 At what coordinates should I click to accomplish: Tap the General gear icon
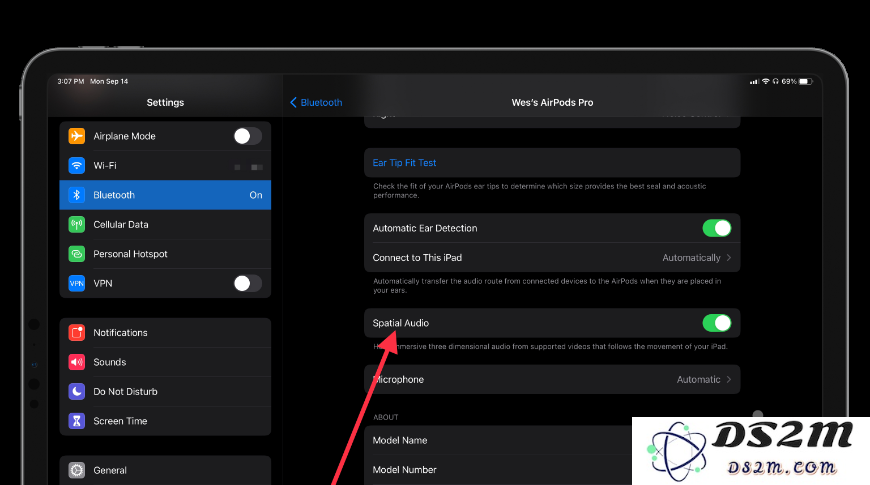pos(77,470)
